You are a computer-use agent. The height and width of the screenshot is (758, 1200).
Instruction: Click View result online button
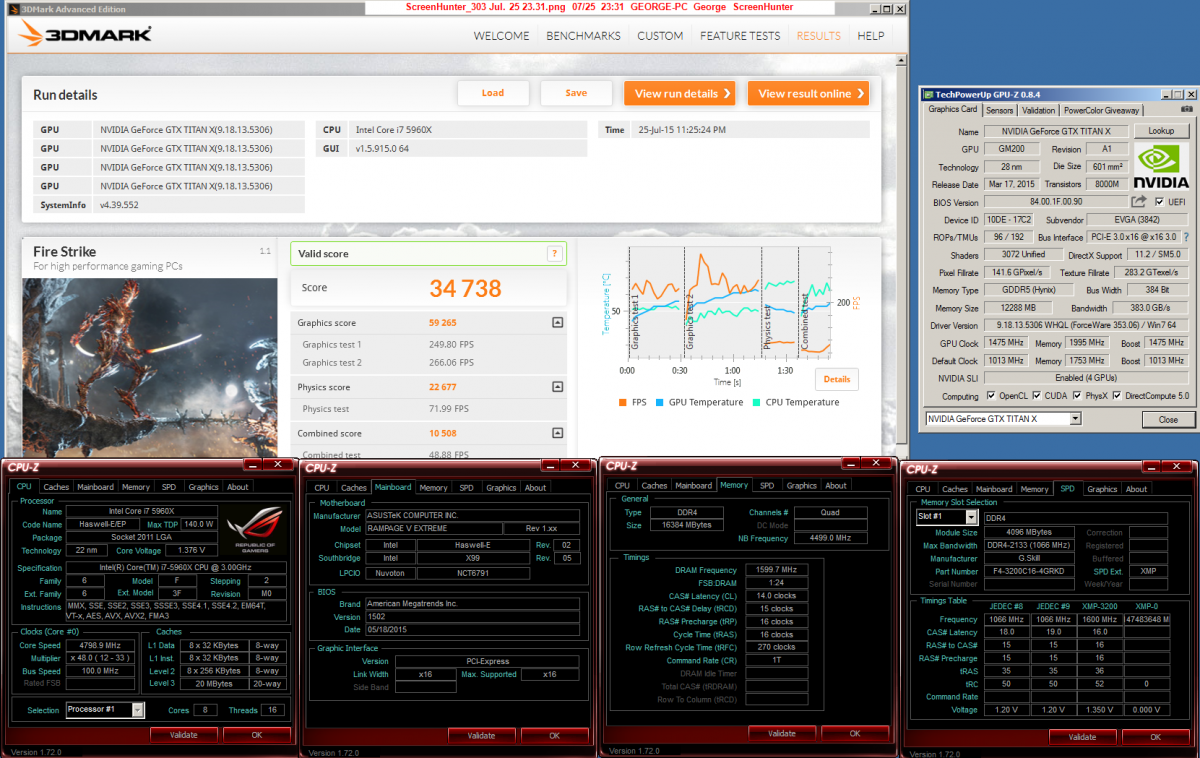808,93
